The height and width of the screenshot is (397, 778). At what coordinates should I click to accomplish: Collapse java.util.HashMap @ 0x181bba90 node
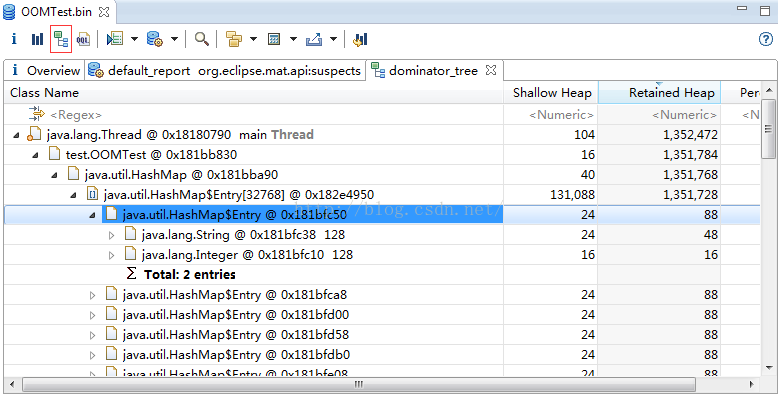click(55, 175)
